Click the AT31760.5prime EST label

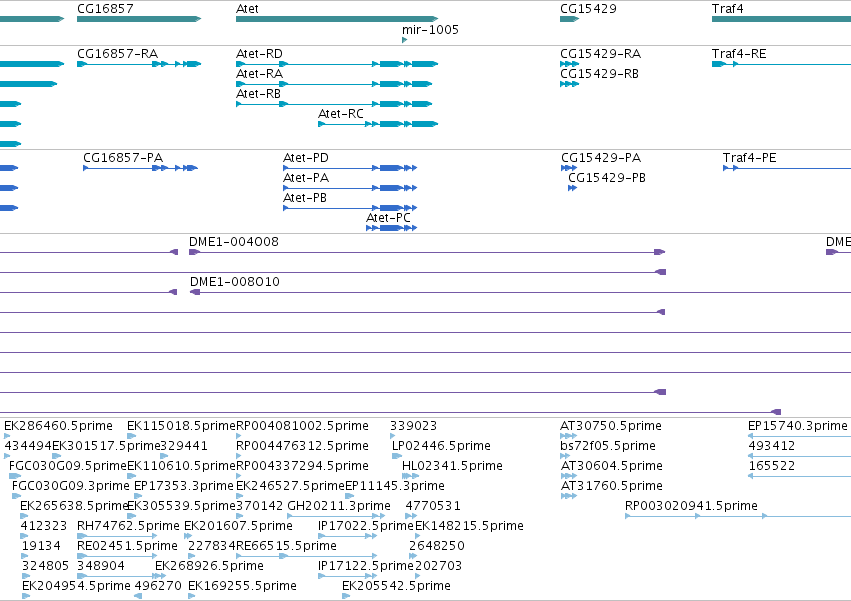pyautogui.click(x=612, y=486)
